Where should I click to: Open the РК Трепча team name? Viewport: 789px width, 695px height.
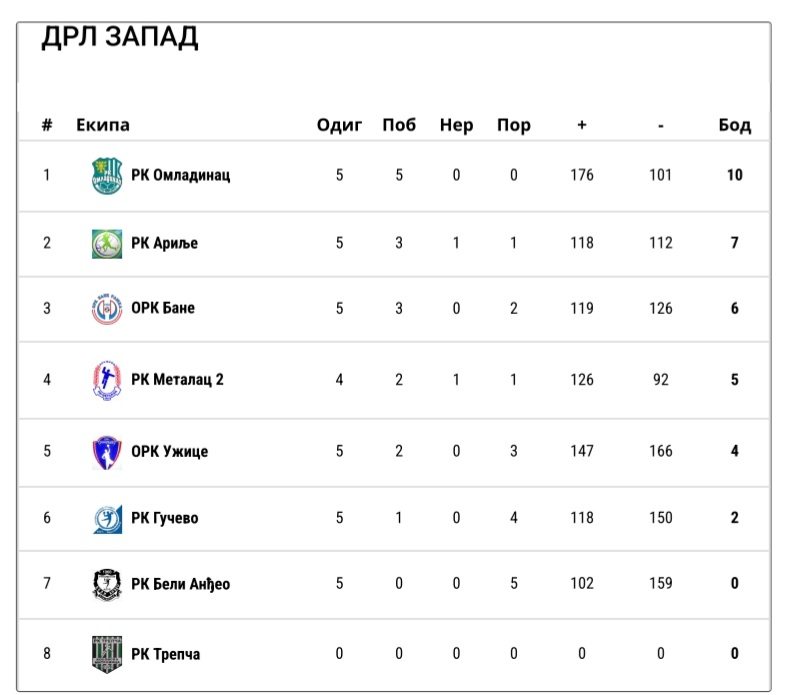pos(166,654)
